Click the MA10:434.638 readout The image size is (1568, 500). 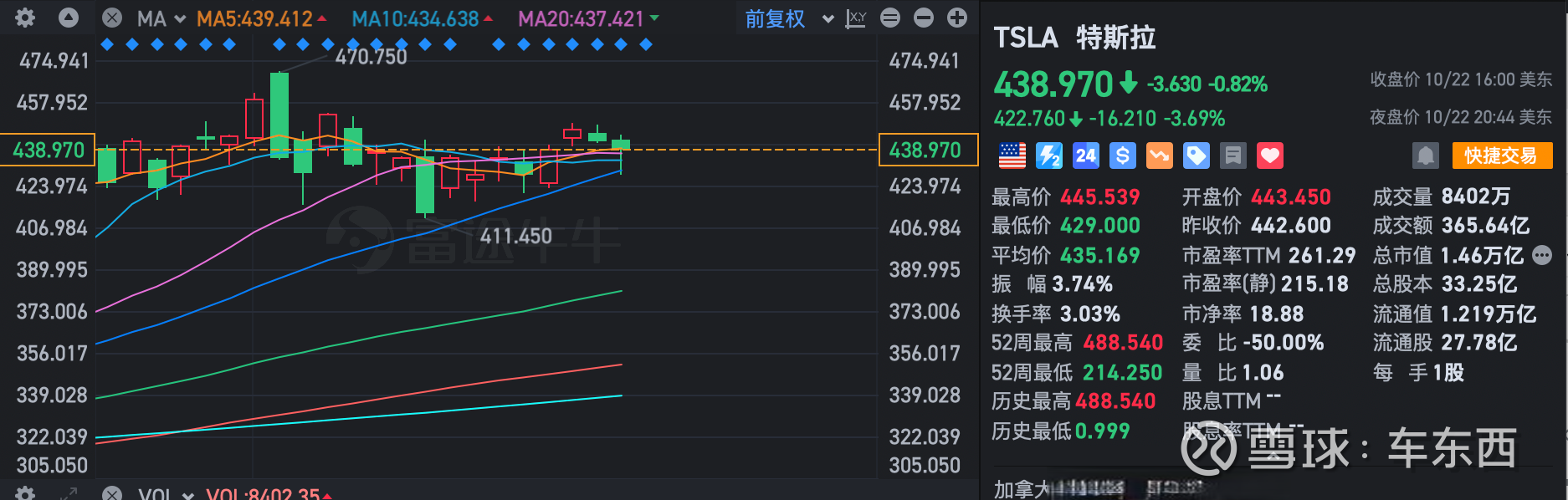pyautogui.click(x=415, y=18)
